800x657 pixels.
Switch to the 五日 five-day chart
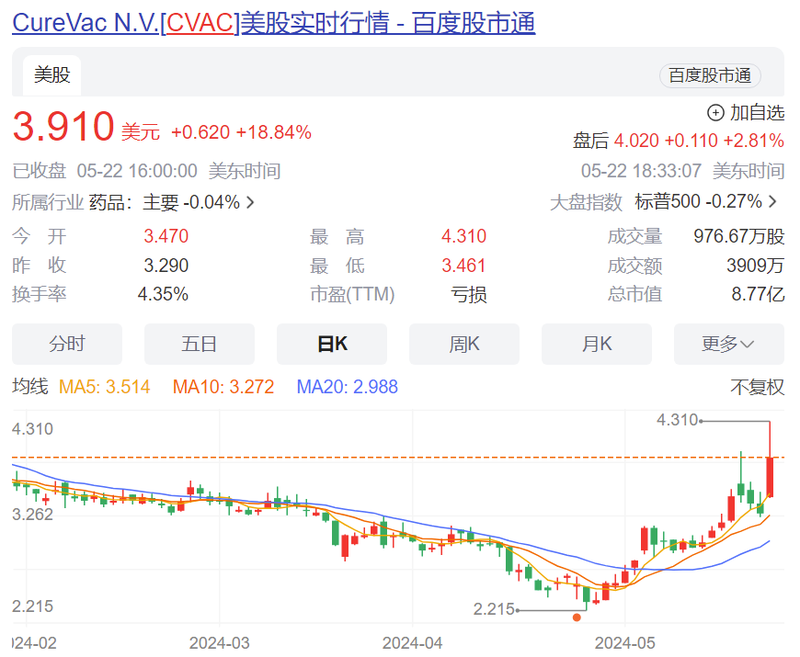tap(199, 344)
